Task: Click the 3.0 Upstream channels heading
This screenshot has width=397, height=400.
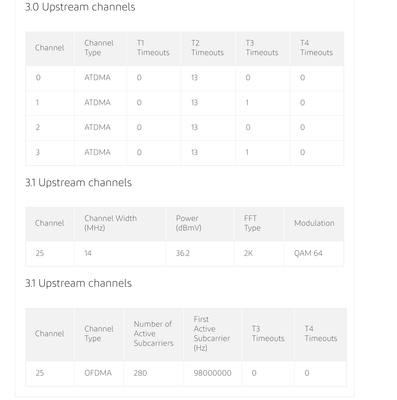Action: coord(80,7)
